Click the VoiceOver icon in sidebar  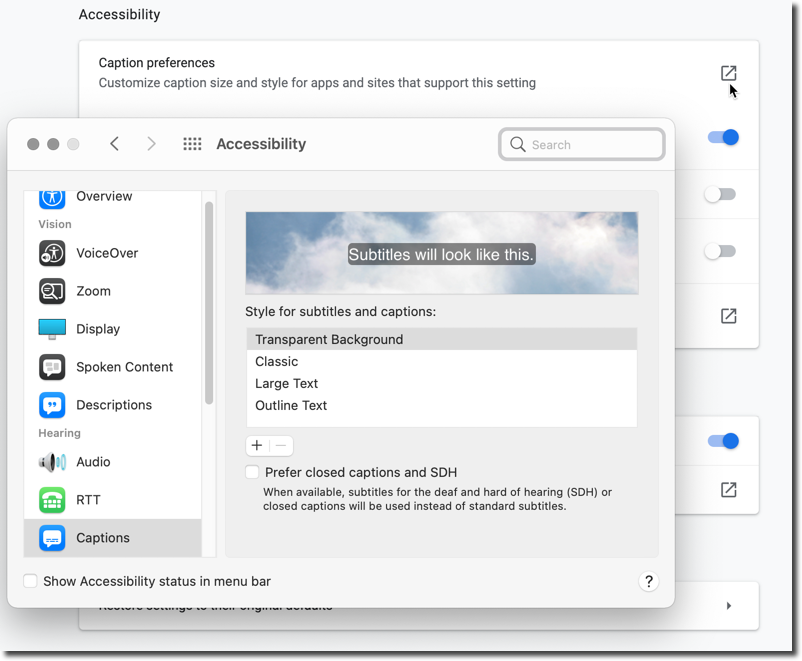pyautogui.click(x=52, y=253)
